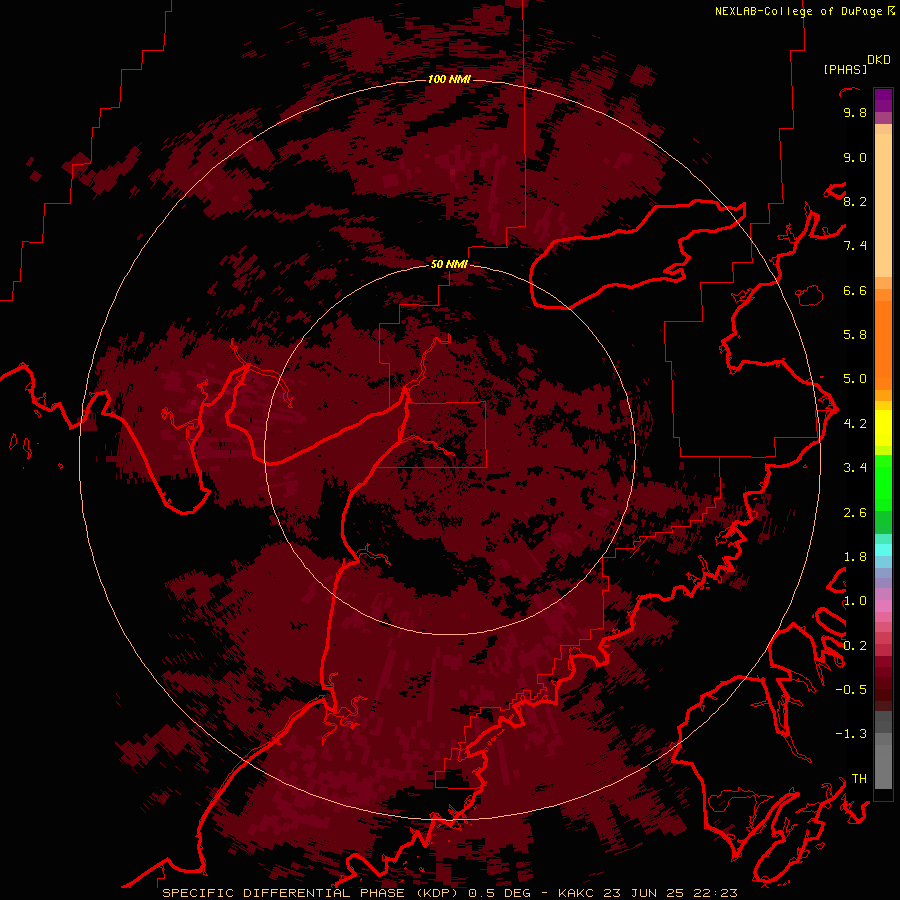Click the 9.0 value on color scale
Screen dimensions: 900x900
[x=855, y=158]
